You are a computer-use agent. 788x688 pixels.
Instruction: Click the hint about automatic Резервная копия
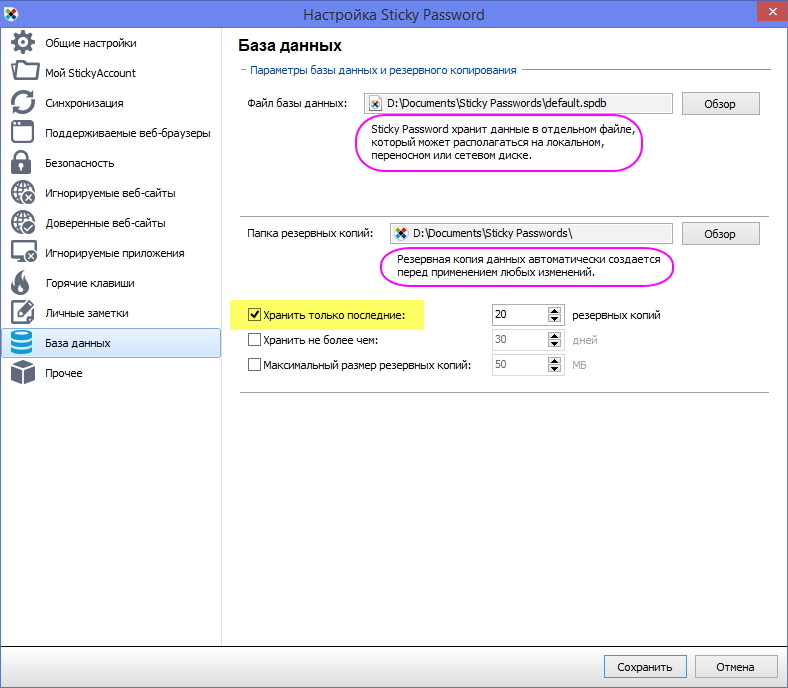[x=528, y=266]
